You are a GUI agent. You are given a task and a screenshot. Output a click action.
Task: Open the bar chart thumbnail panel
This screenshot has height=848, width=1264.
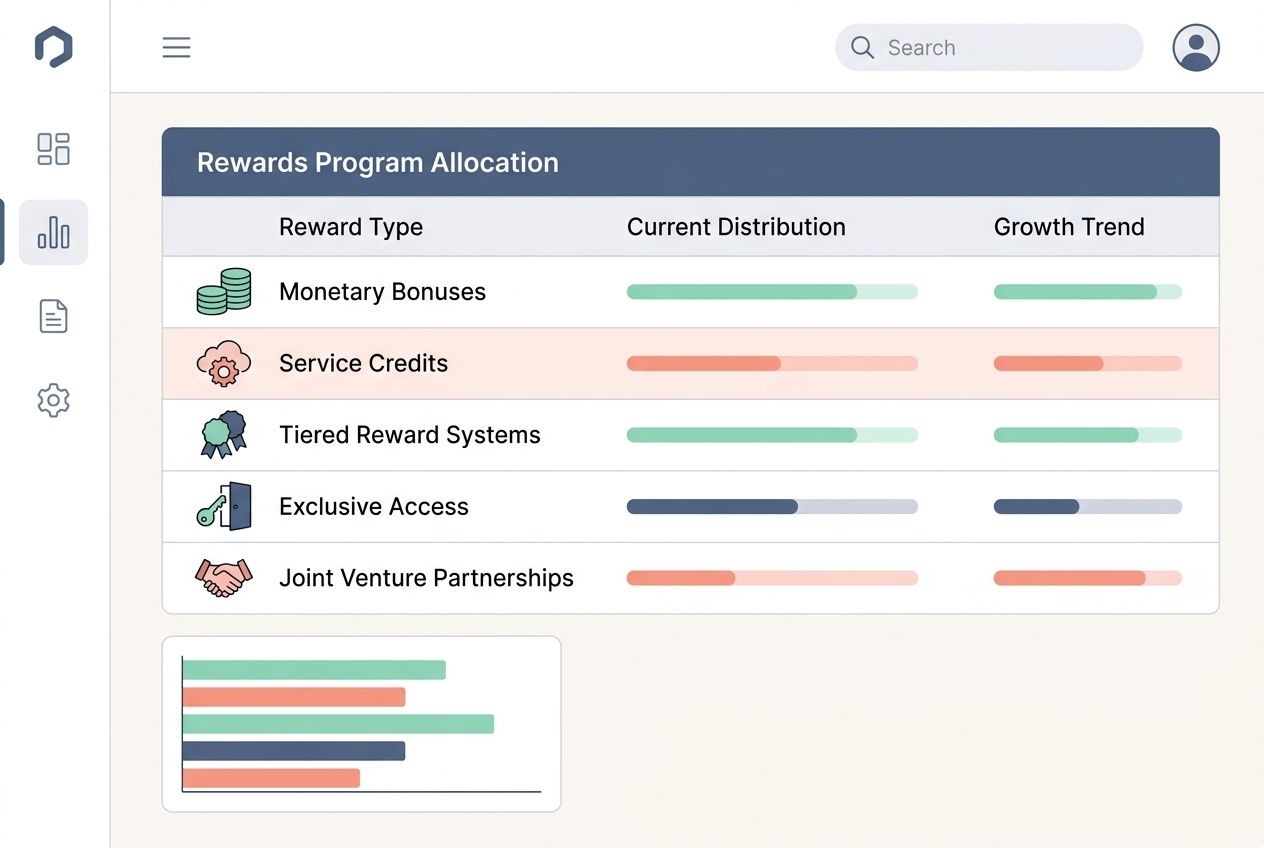[x=361, y=723]
